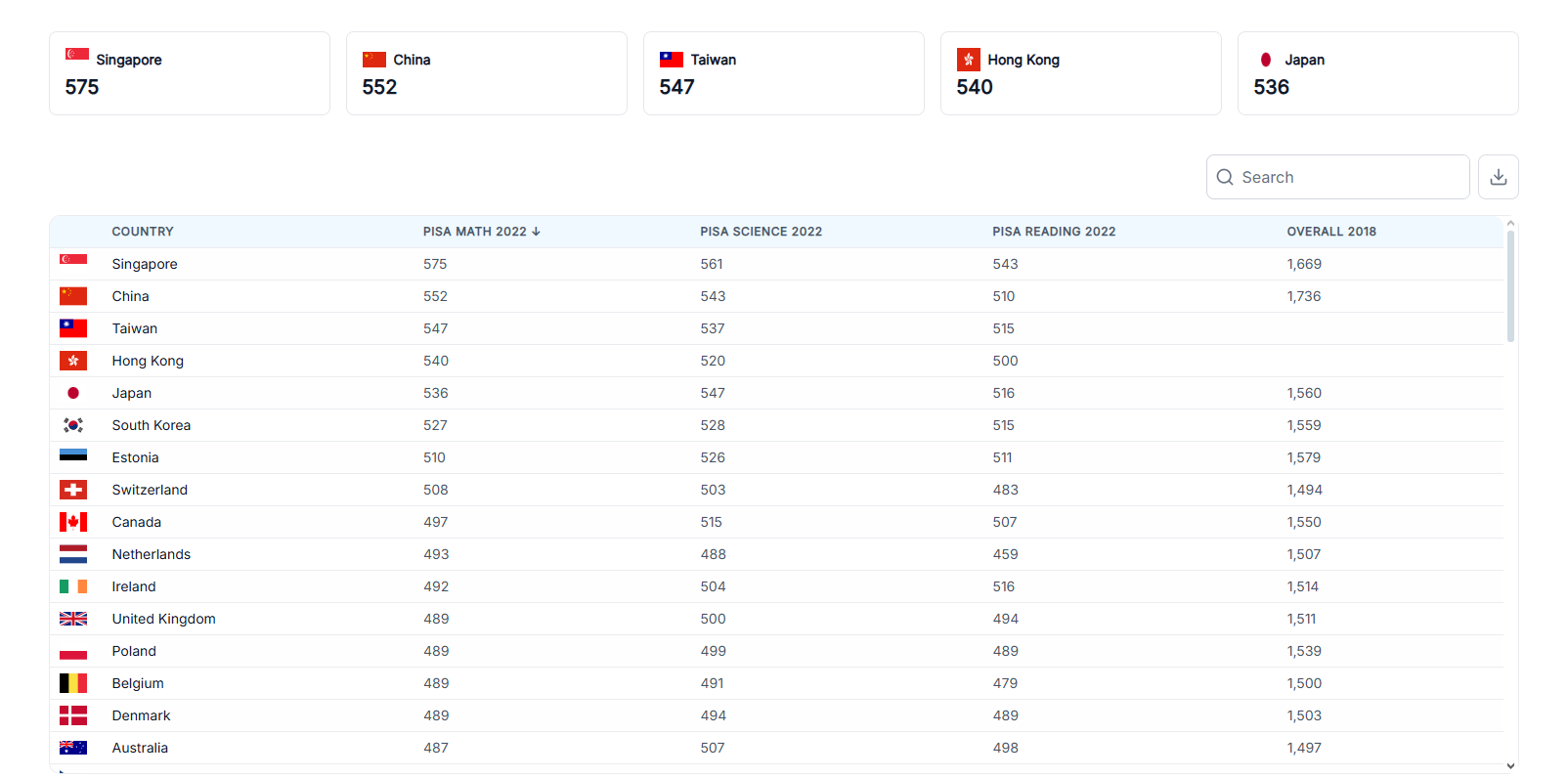Click Hong Kong flag in top card

click(969, 60)
